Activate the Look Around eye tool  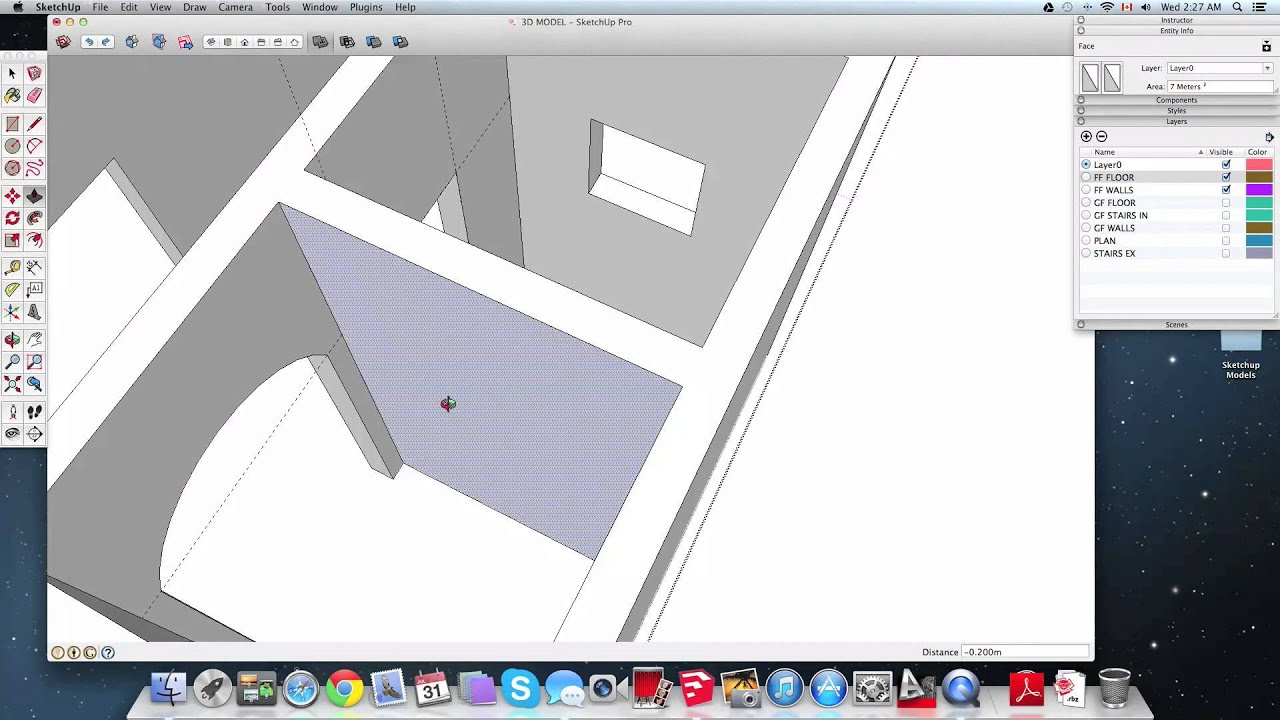pyautogui.click(x=12, y=434)
